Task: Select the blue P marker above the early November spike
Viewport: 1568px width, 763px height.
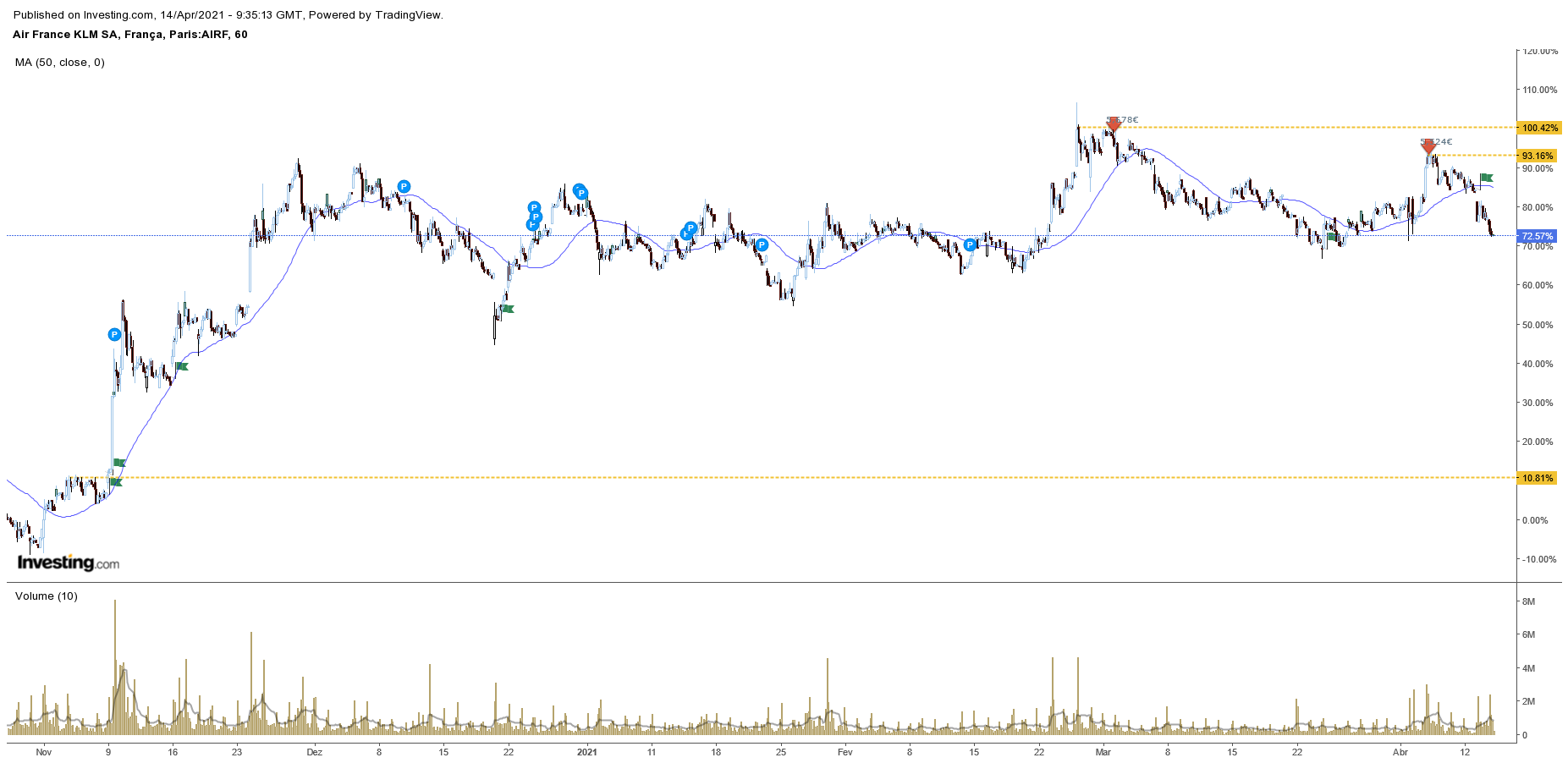Action: pos(115,335)
